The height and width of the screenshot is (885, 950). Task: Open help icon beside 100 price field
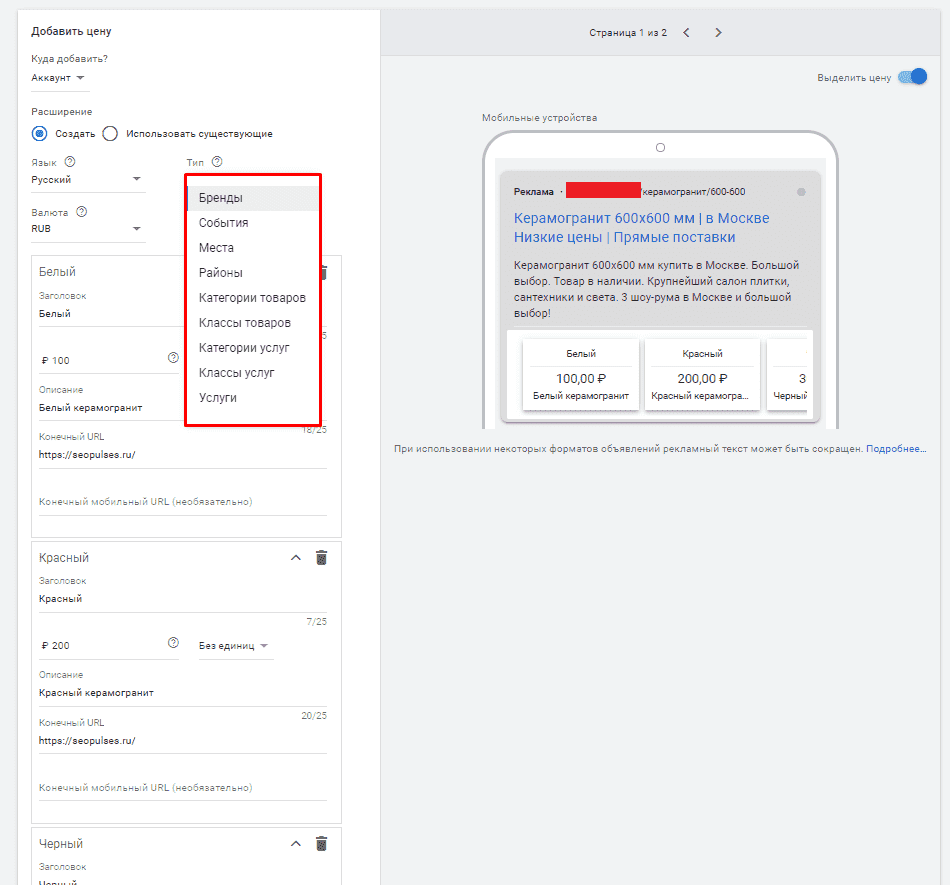(173, 357)
